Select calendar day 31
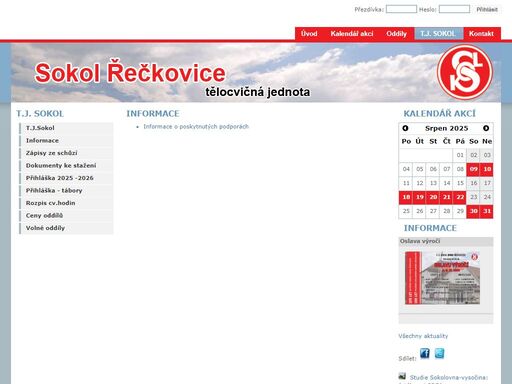512x384 pixels. (x=487, y=211)
